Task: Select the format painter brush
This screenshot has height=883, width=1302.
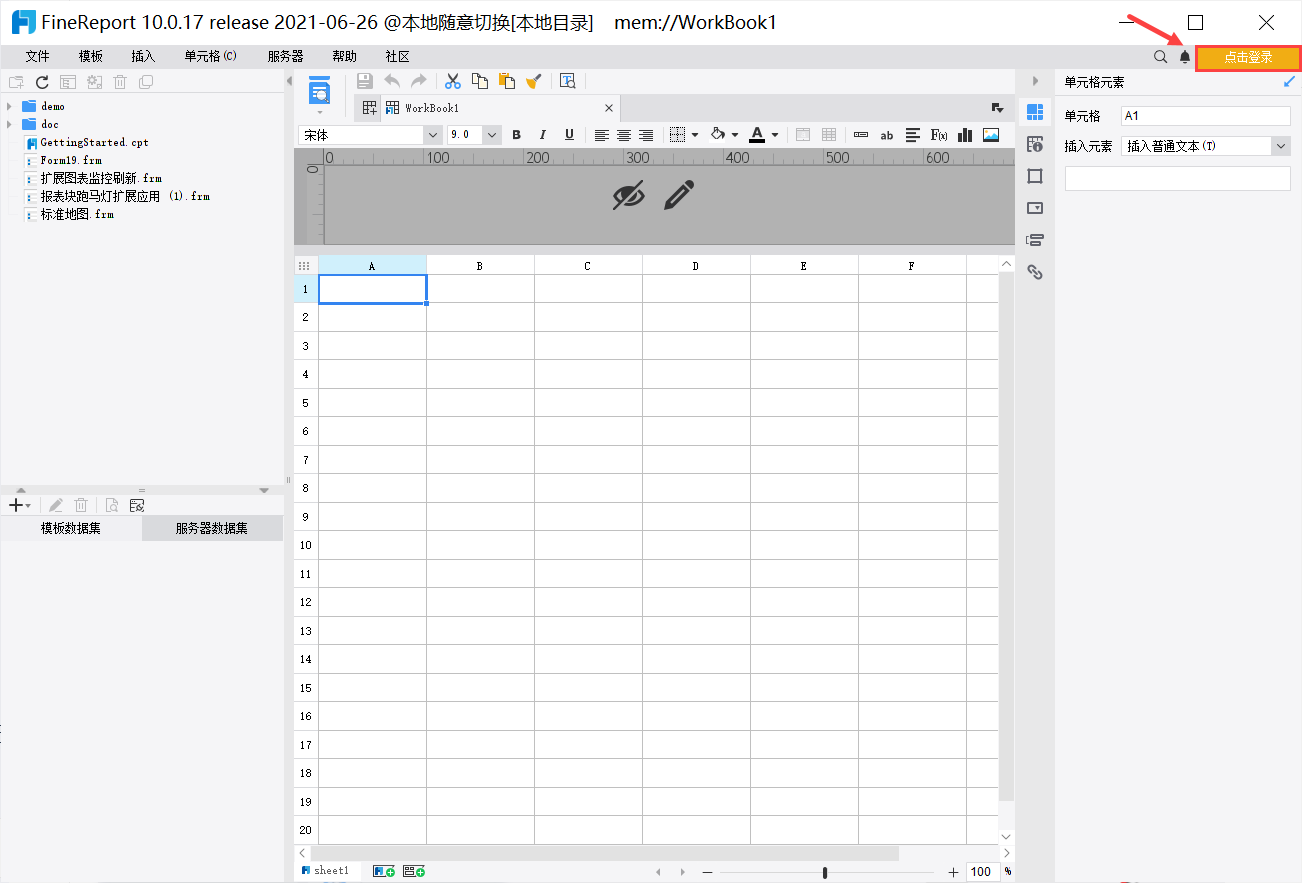Action: click(x=534, y=82)
